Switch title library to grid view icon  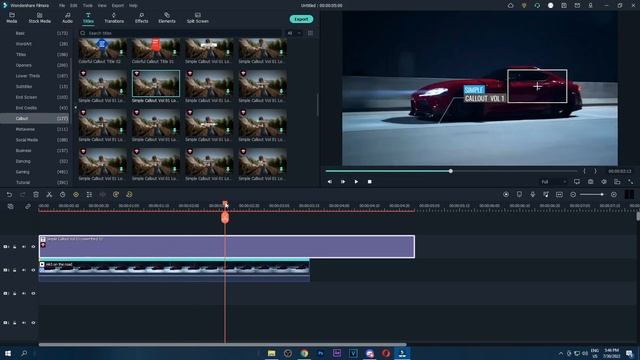pos(310,33)
